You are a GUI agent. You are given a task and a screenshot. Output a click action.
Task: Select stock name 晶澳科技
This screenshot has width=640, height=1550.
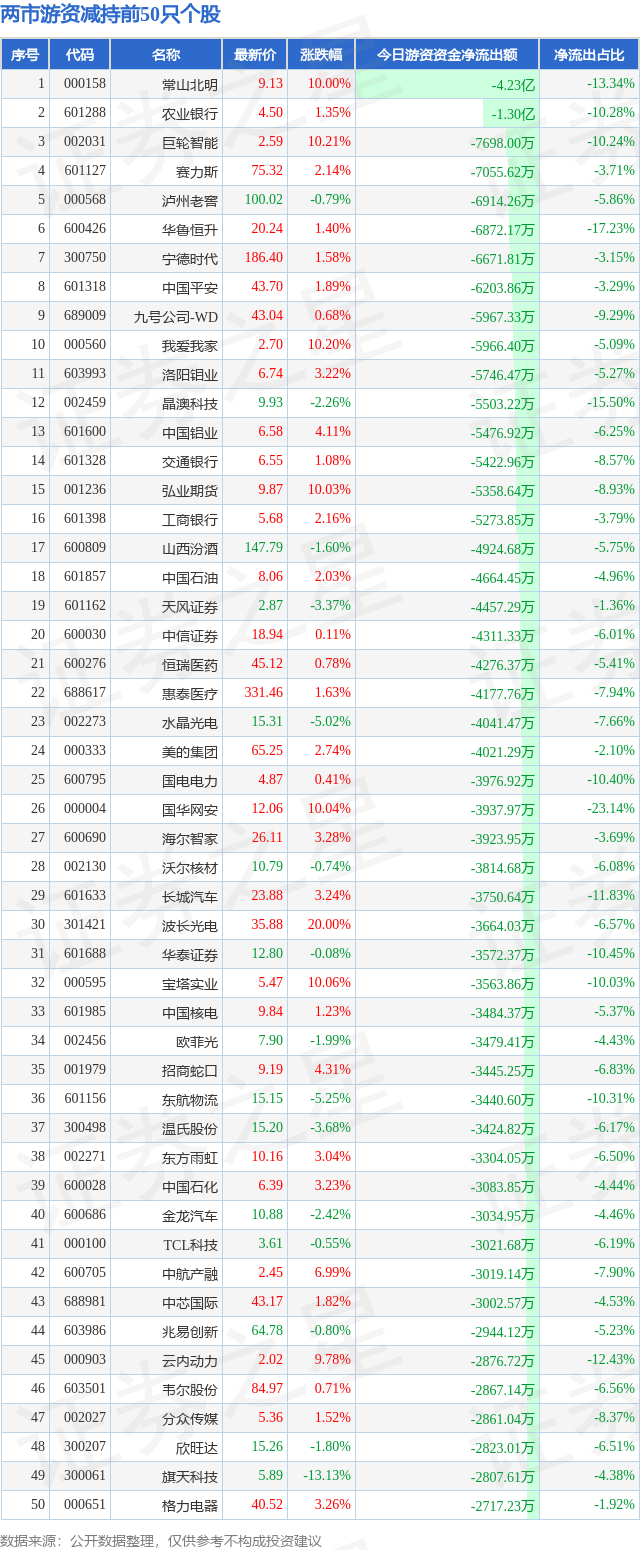(190, 403)
